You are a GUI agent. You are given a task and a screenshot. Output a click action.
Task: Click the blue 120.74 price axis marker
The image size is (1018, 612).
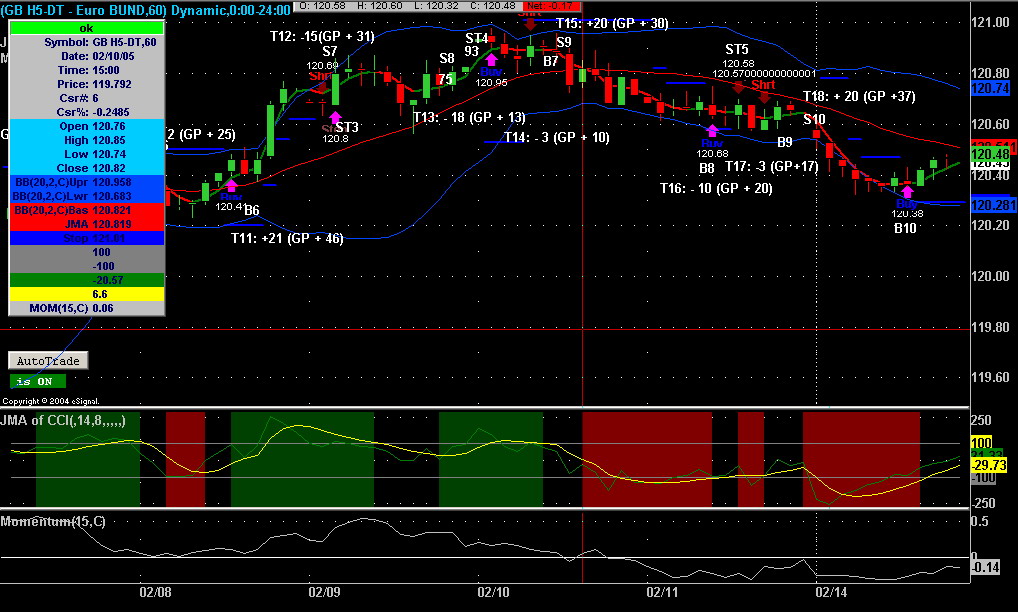(x=990, y=88)
